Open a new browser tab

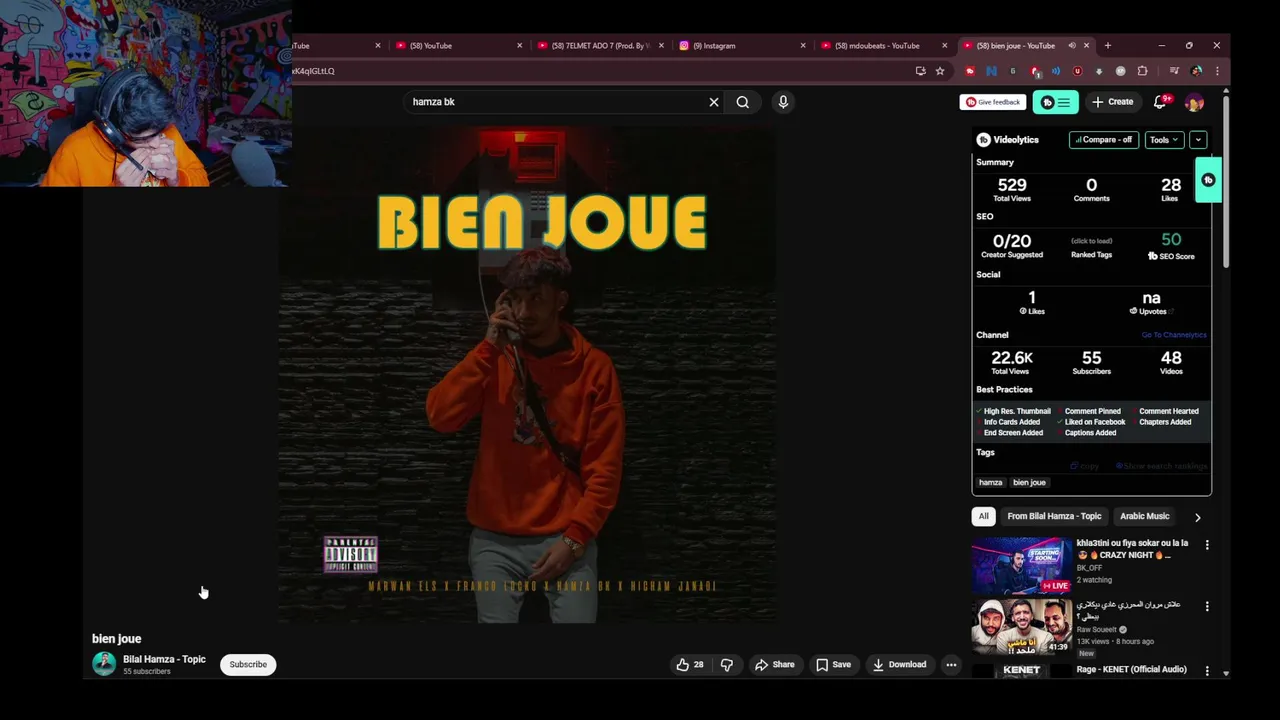[1107, 45]
